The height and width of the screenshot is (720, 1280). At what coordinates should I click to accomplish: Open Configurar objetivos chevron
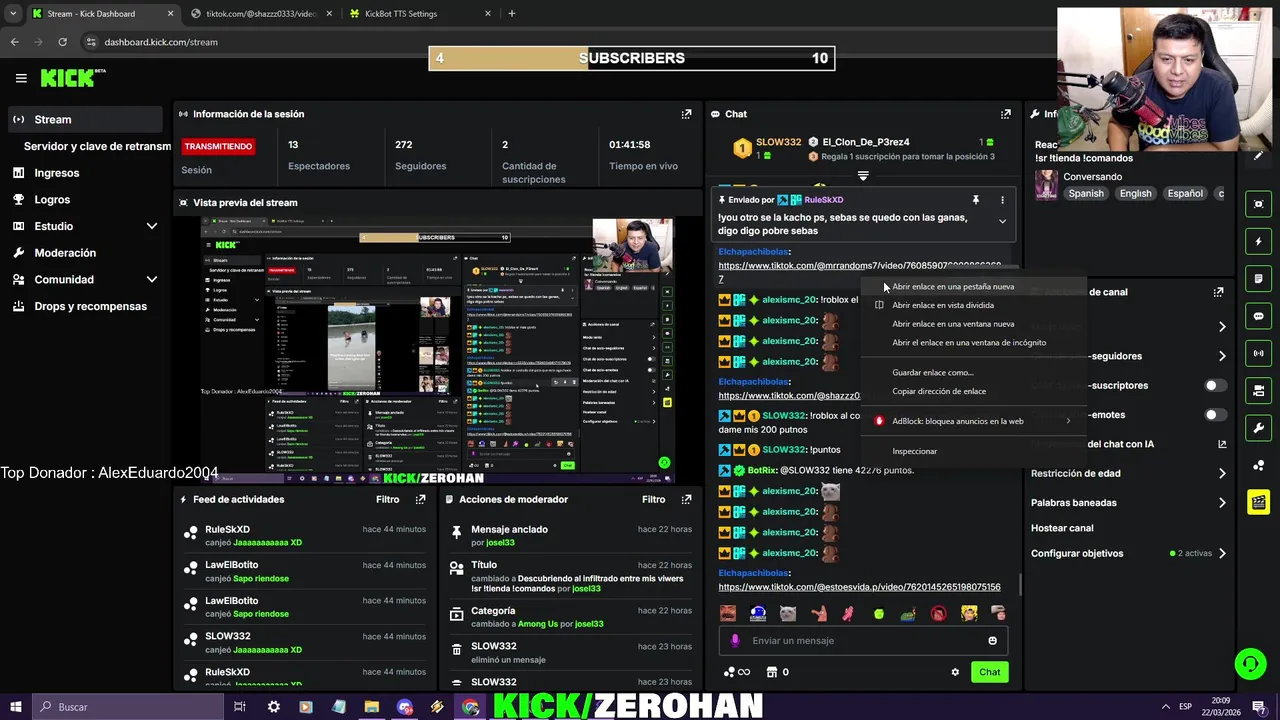(1222, 554)
